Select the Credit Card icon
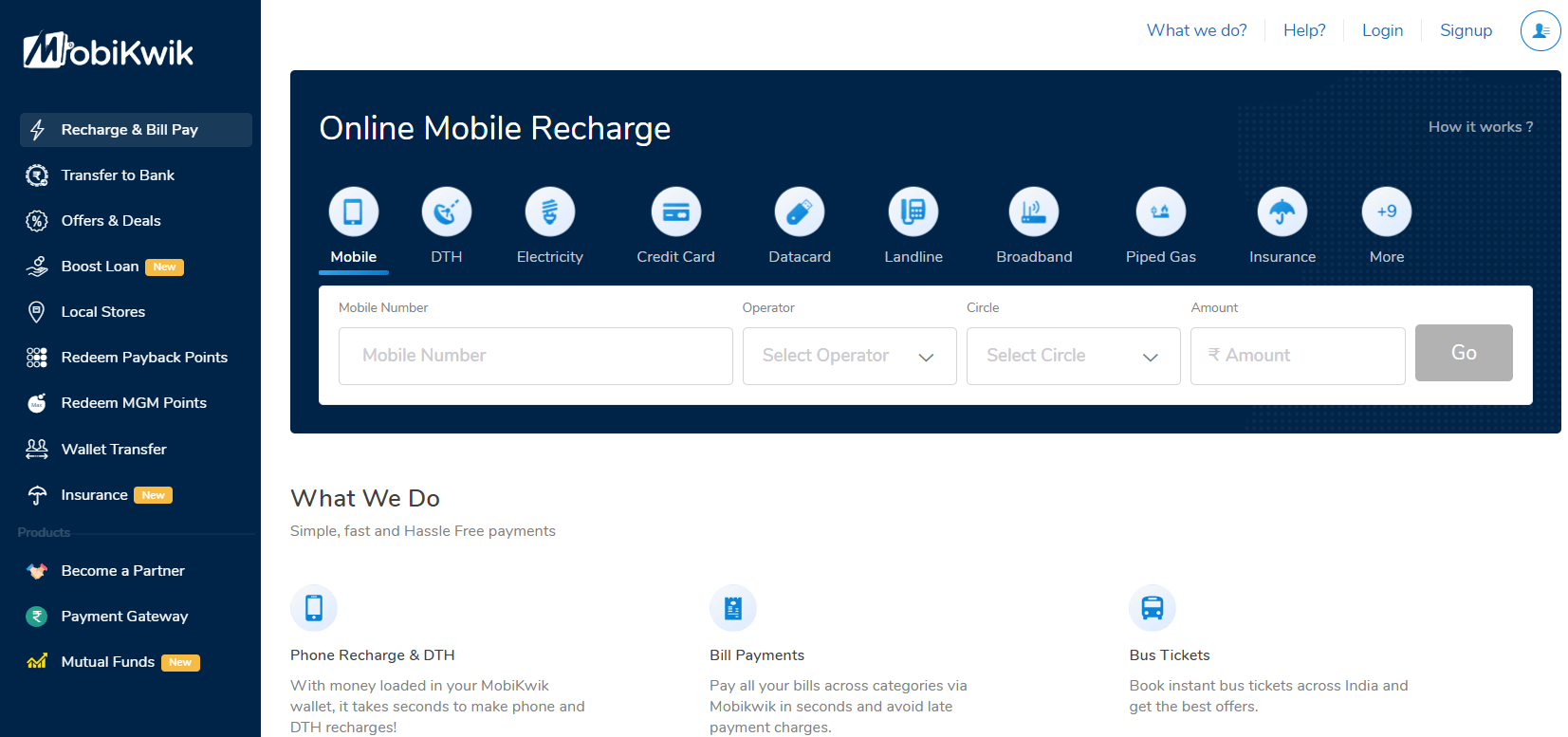Viewport: 1568px width, 737px height. [676, 212]
